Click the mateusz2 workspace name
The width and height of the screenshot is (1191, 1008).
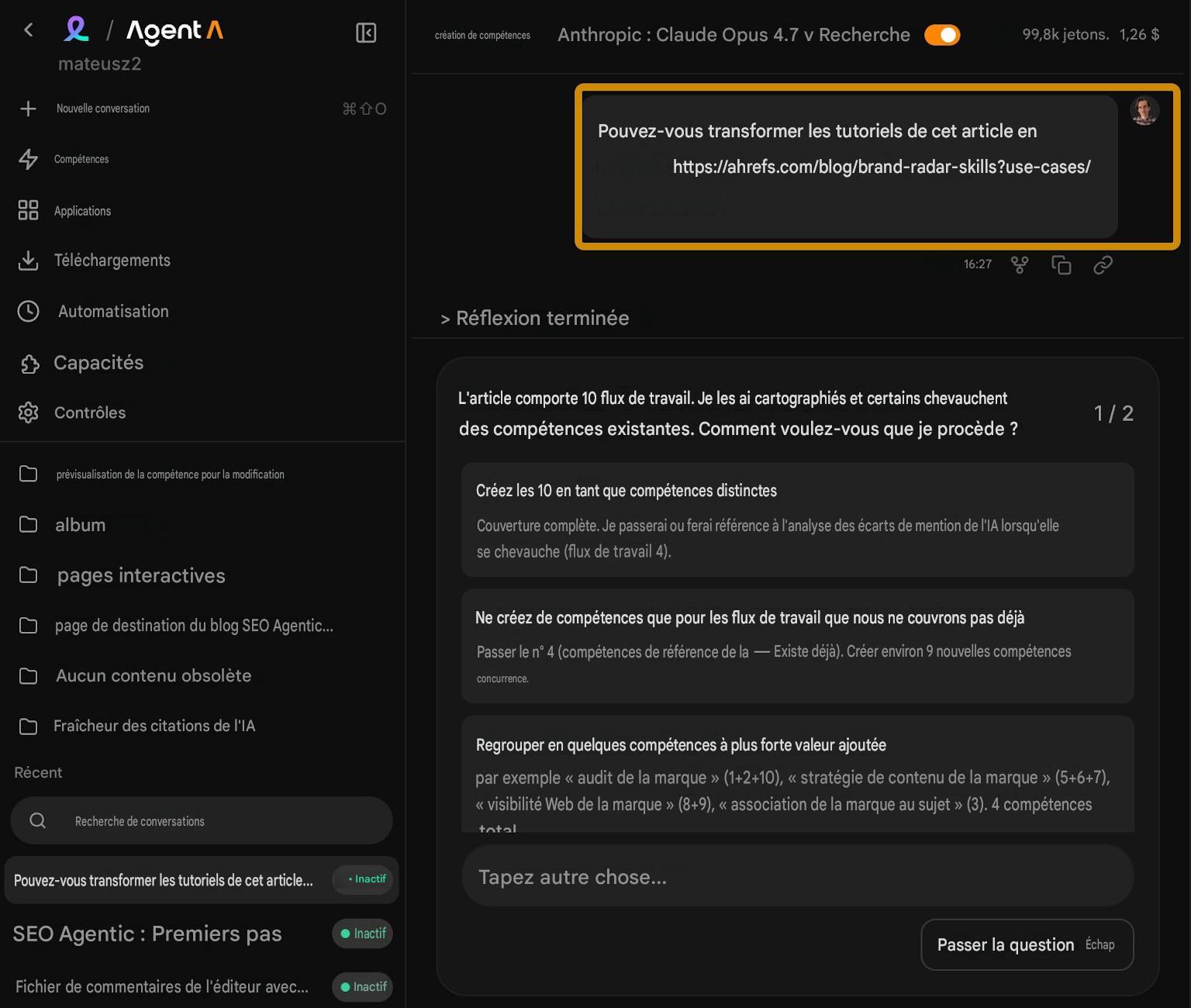[100, 64]
